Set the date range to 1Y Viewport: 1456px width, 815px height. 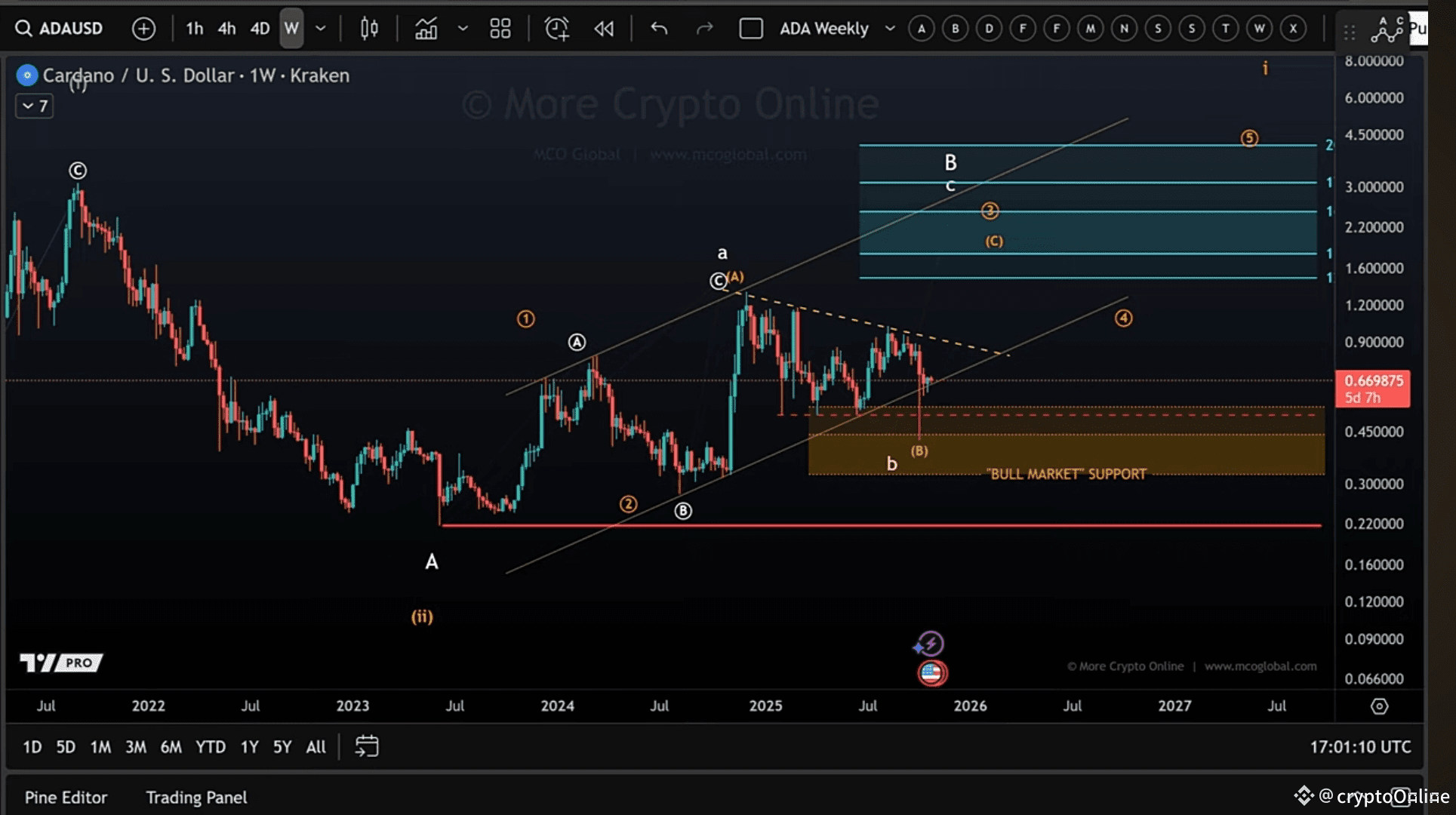[x=249, y=746]
